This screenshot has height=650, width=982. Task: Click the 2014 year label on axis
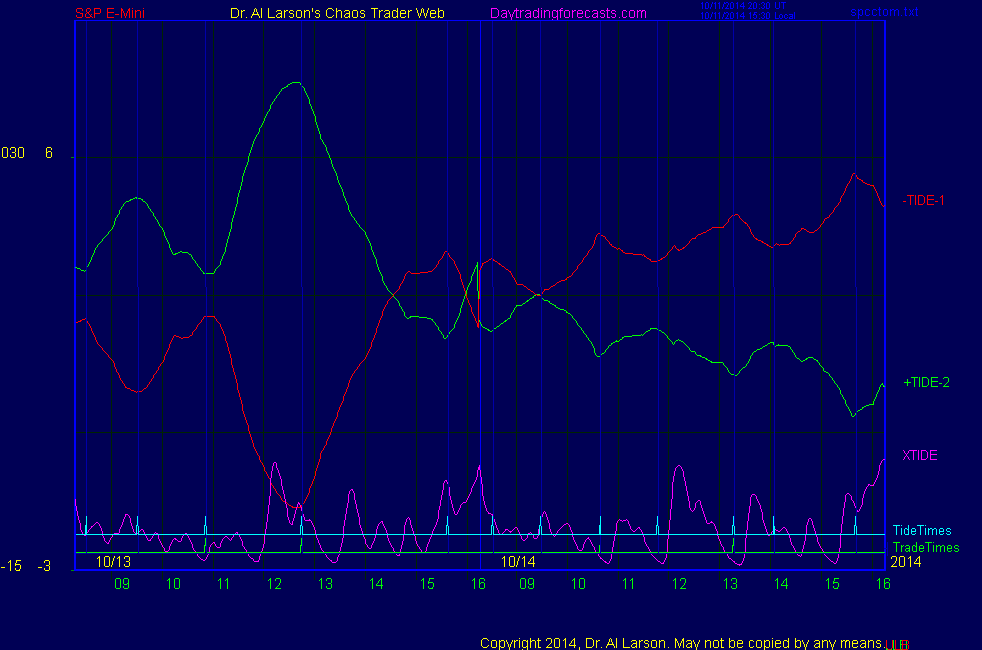[x=905, y=562]
